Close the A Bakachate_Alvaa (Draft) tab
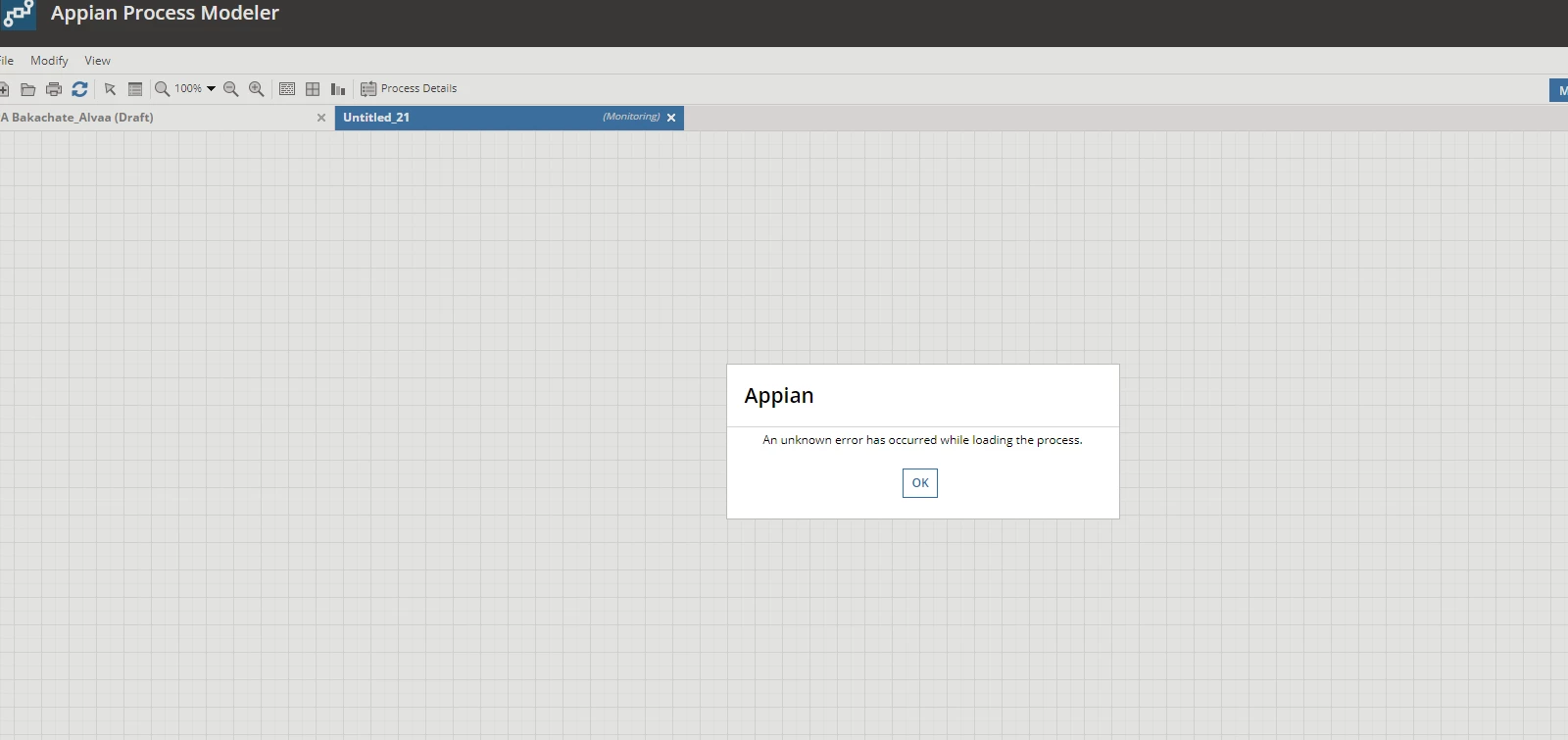Image resolution: width=1568 pixels, height=740 pixels. click(x=321, y=118)
